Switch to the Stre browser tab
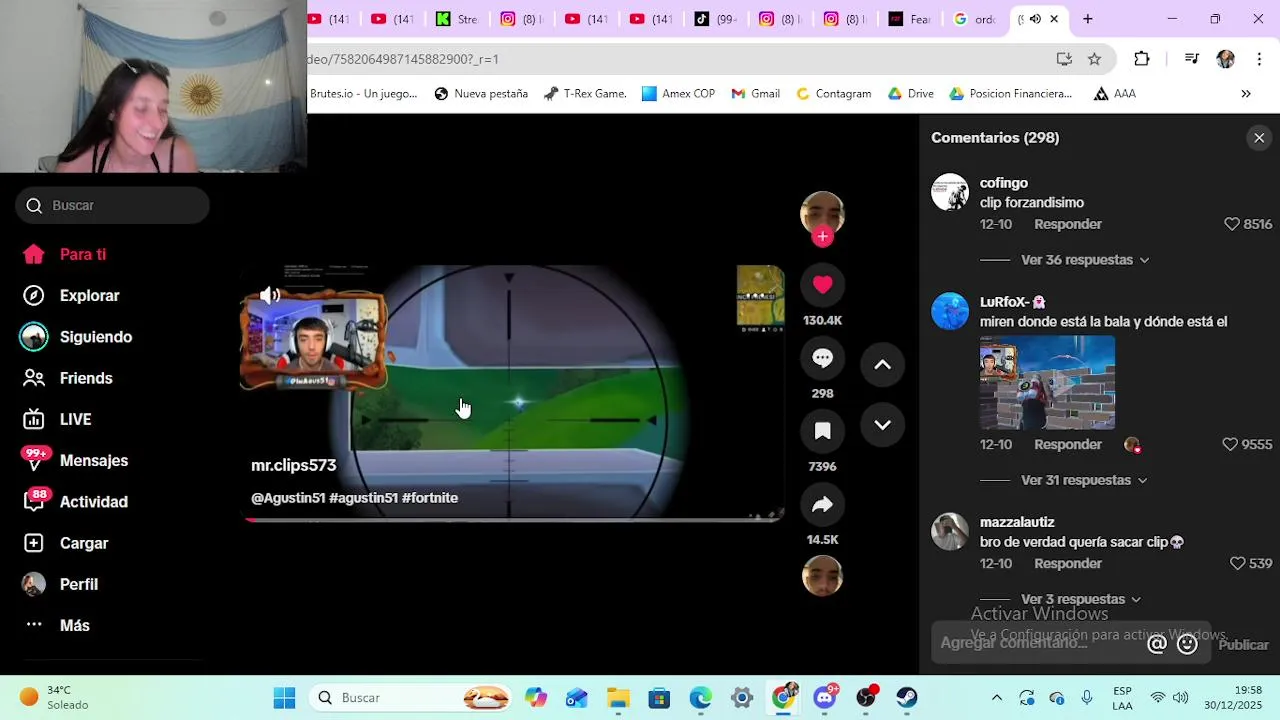 click(456, 19)
